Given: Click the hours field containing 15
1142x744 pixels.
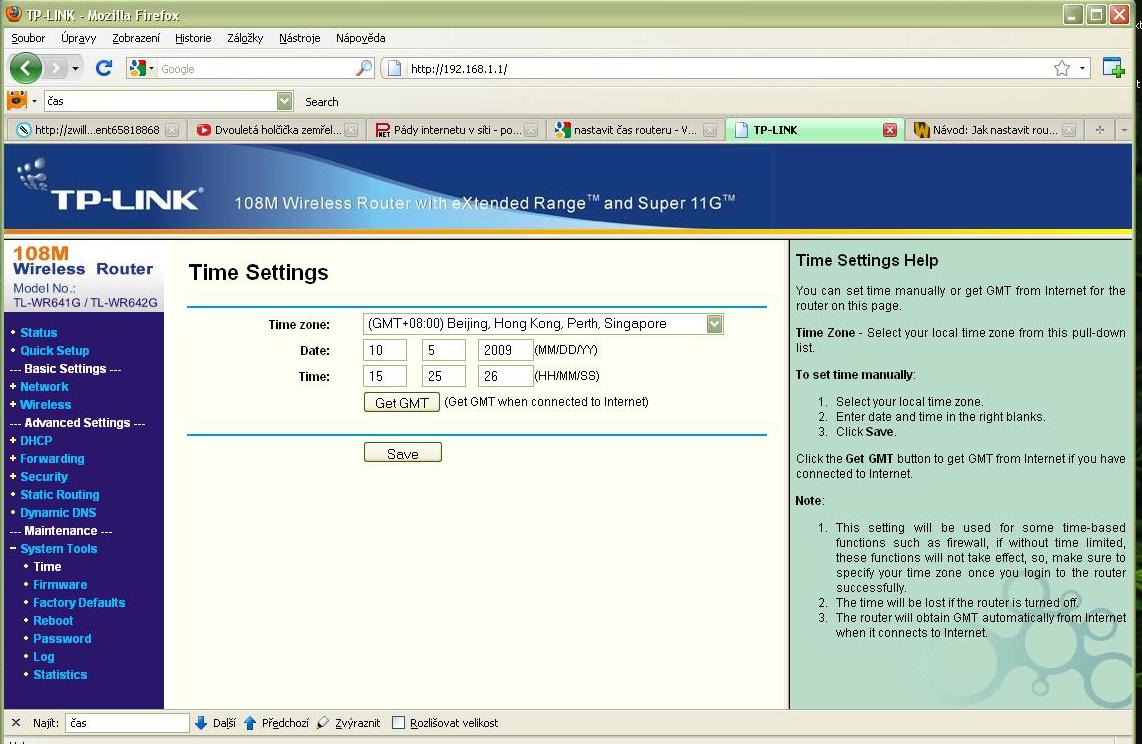Looking at the screenshot, I should pyautogui.click(x=385, y=376).
